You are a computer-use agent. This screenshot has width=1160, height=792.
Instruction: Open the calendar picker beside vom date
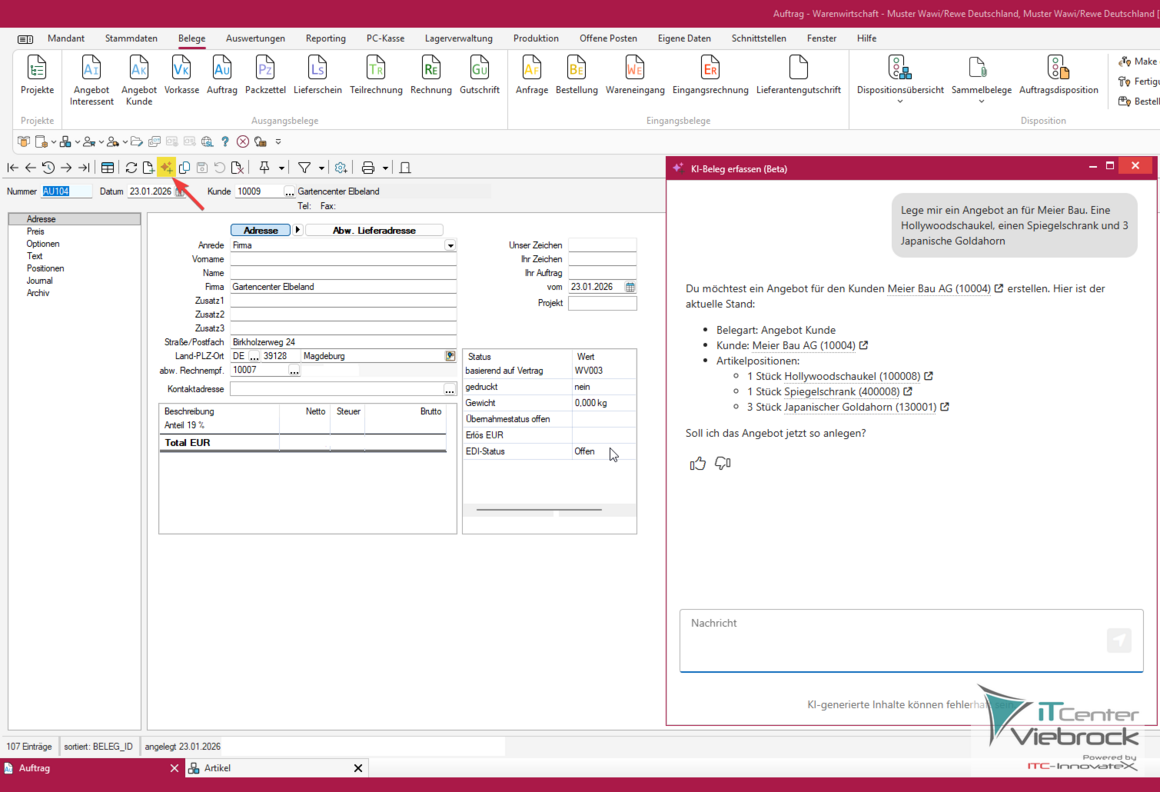630,287
